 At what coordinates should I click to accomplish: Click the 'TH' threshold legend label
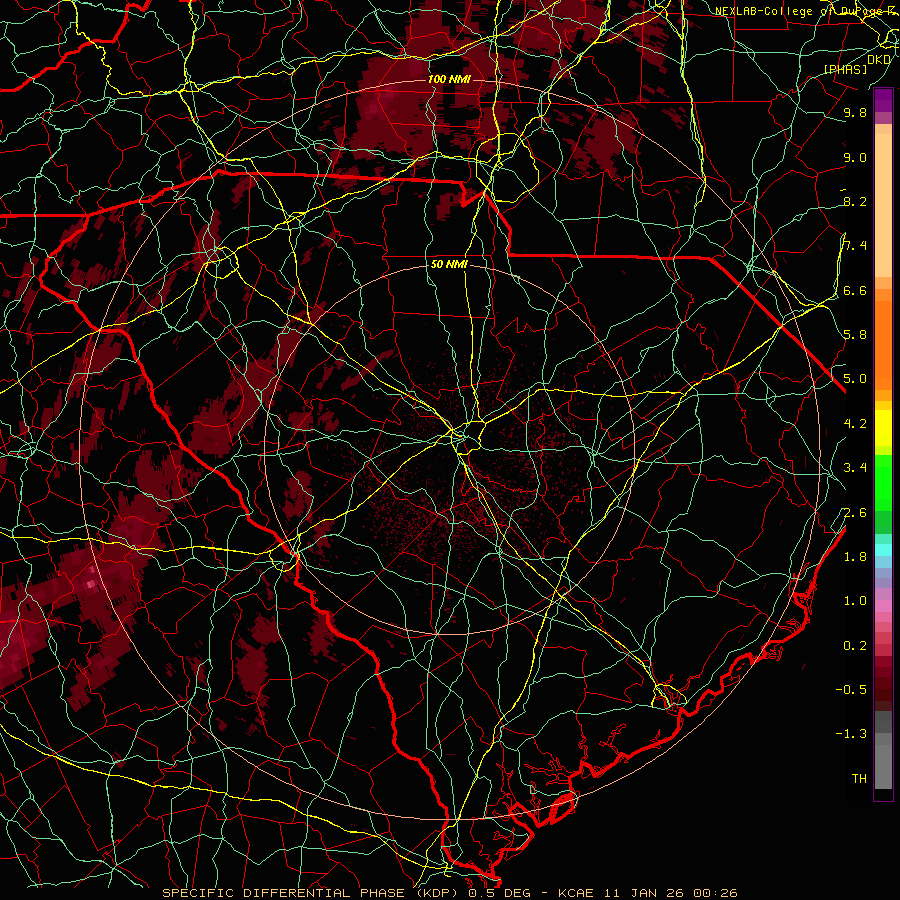tap(859, 779)
